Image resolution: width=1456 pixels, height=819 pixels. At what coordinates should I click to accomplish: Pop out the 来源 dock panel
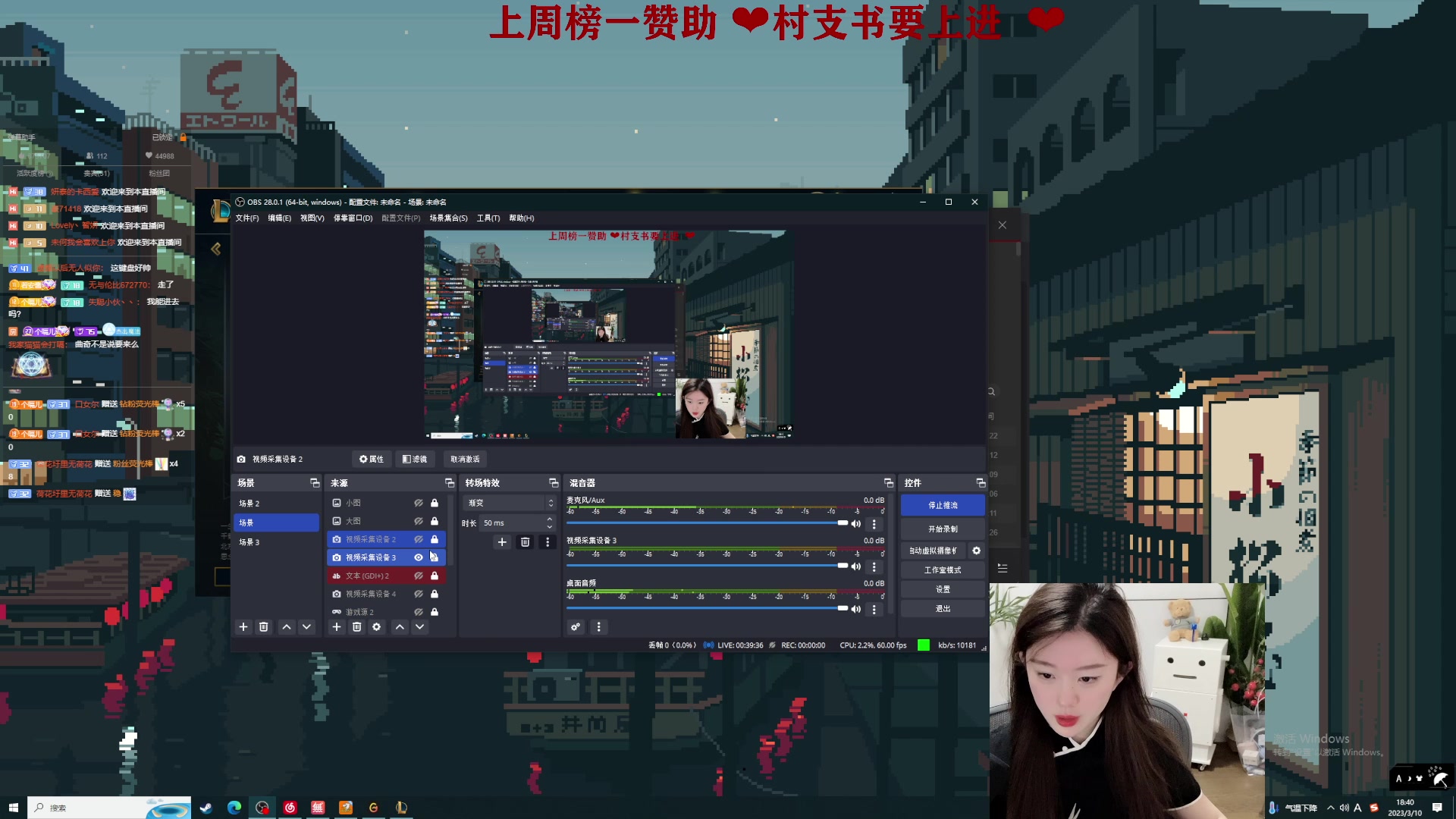point(450,483)
